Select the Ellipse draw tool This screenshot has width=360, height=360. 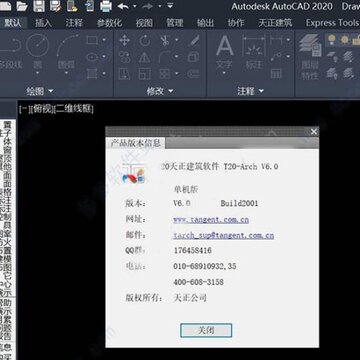[92, 57]
